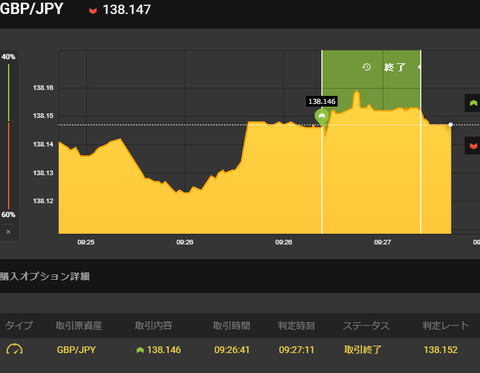Click the 40%/60% sentiment indicator bar
The image size is (480, 373).
tap(9, 136)
